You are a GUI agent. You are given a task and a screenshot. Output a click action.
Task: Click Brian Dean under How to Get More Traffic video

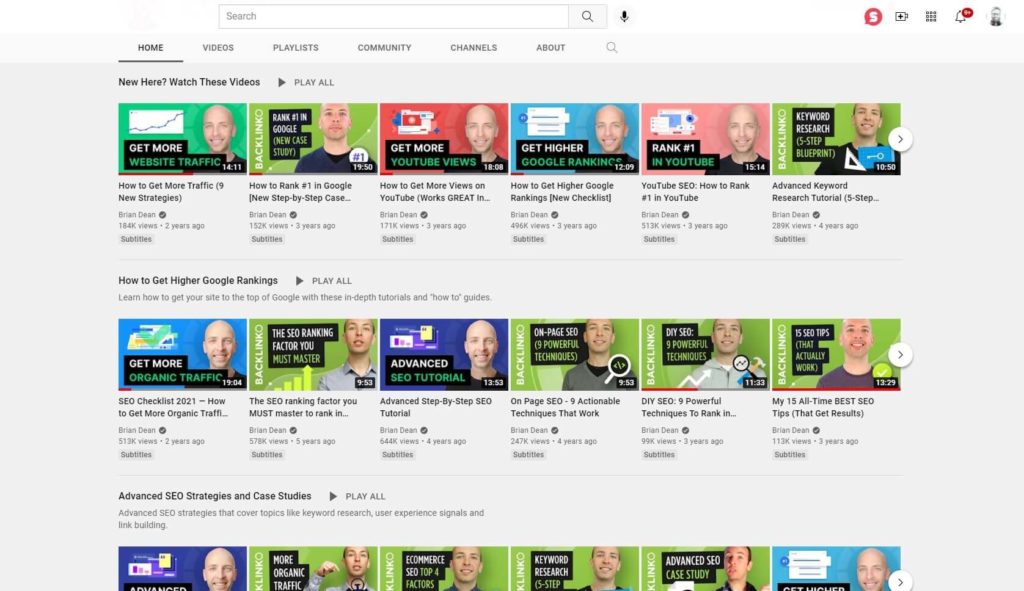[137, 215]
